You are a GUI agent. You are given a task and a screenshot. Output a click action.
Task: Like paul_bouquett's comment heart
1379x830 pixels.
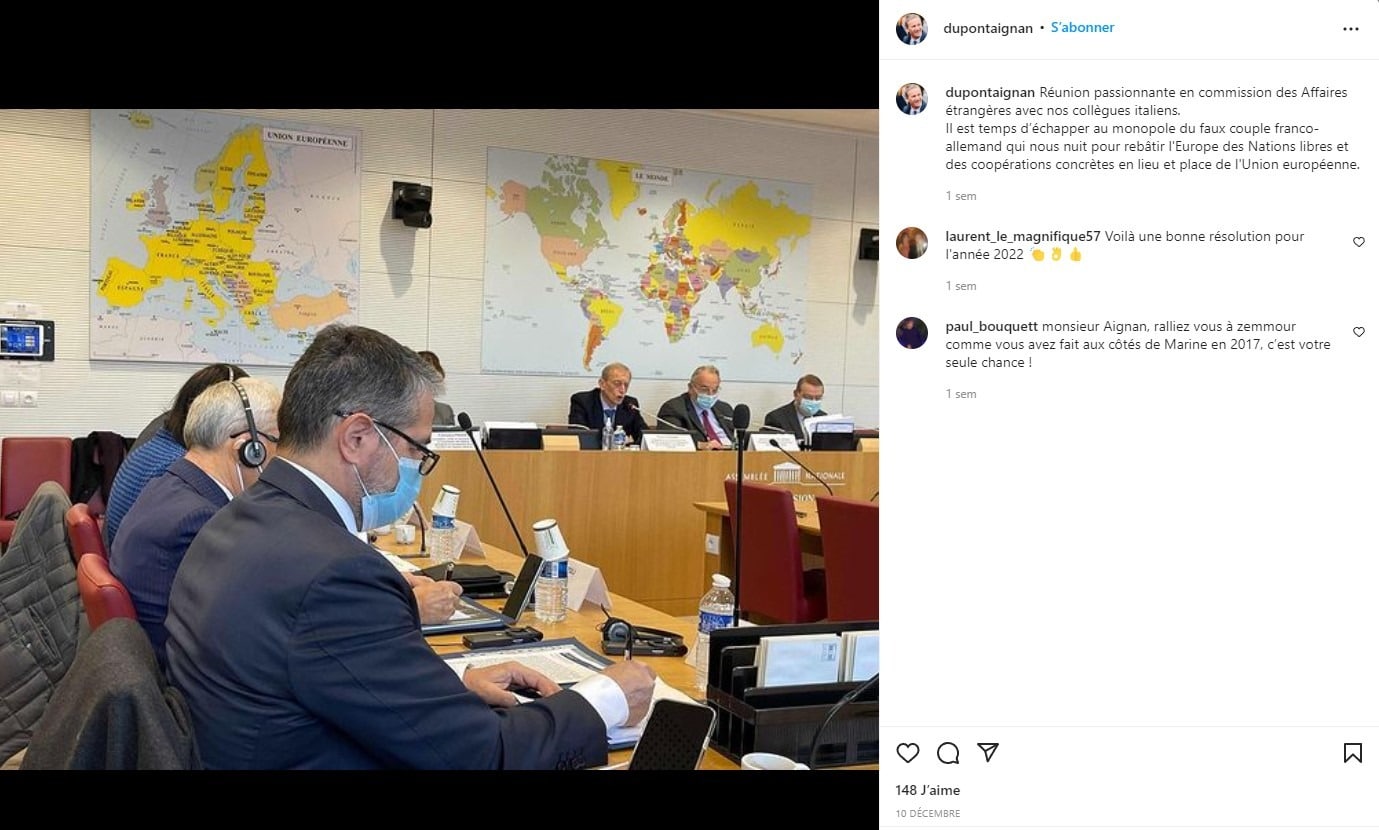coord(1358,332)
